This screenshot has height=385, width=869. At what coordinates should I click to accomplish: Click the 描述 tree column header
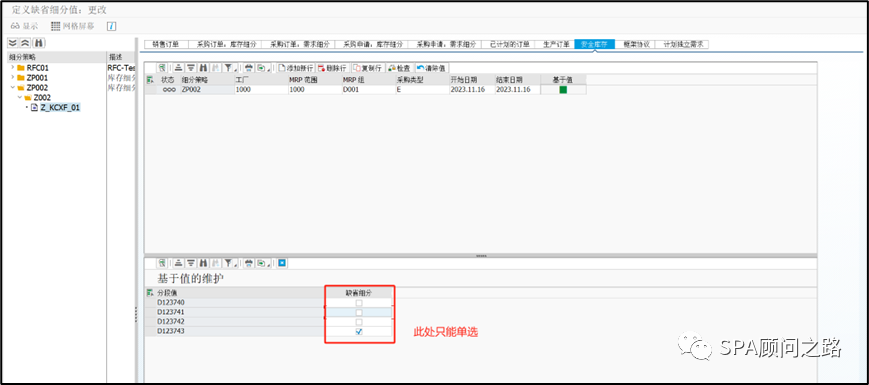[x=121, y=57]
